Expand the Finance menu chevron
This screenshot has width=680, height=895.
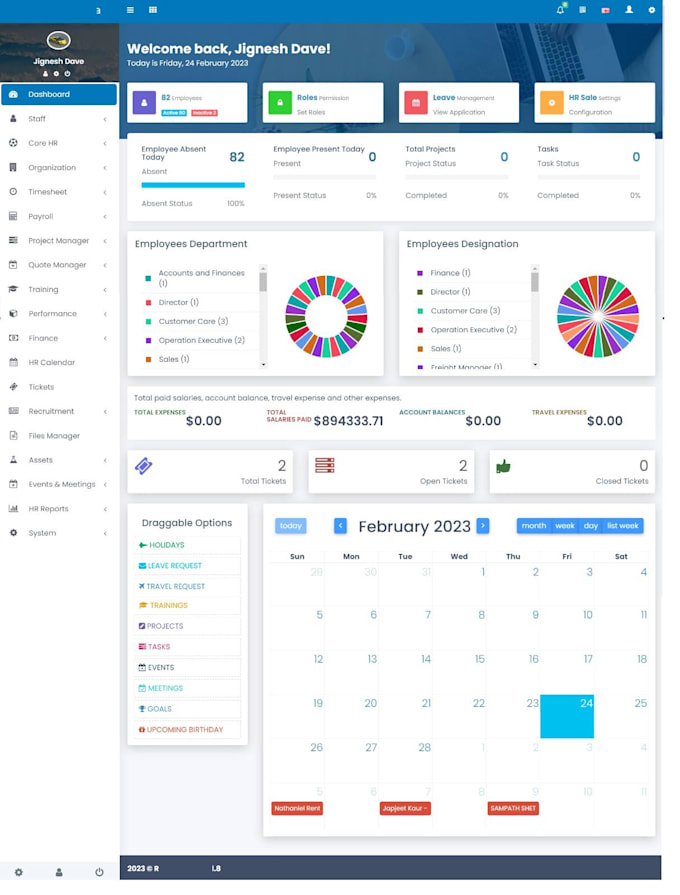click(x=105, y=338)
